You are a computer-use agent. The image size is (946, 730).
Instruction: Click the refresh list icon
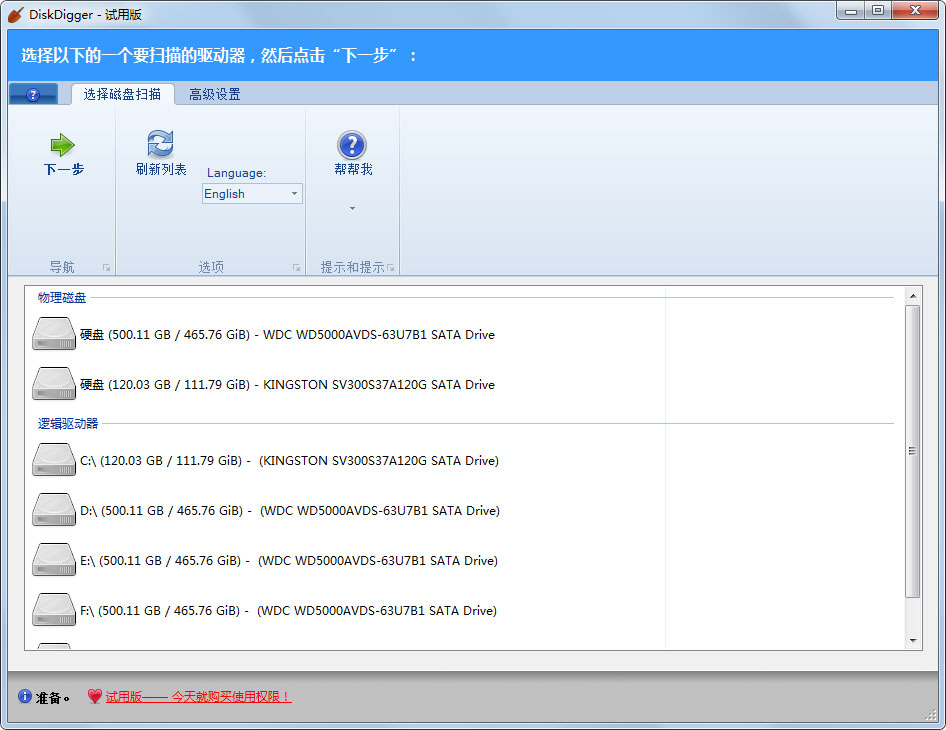coord(160,144)
